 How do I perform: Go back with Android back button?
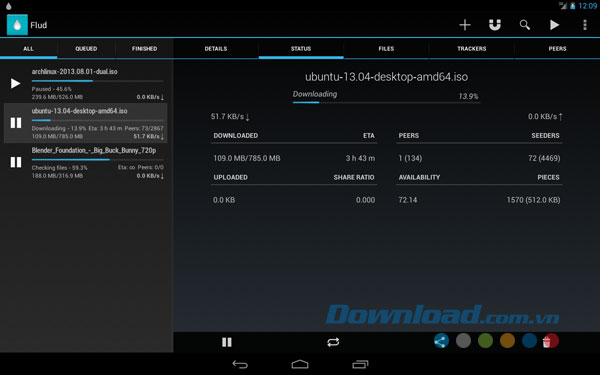tap(240, 365)
